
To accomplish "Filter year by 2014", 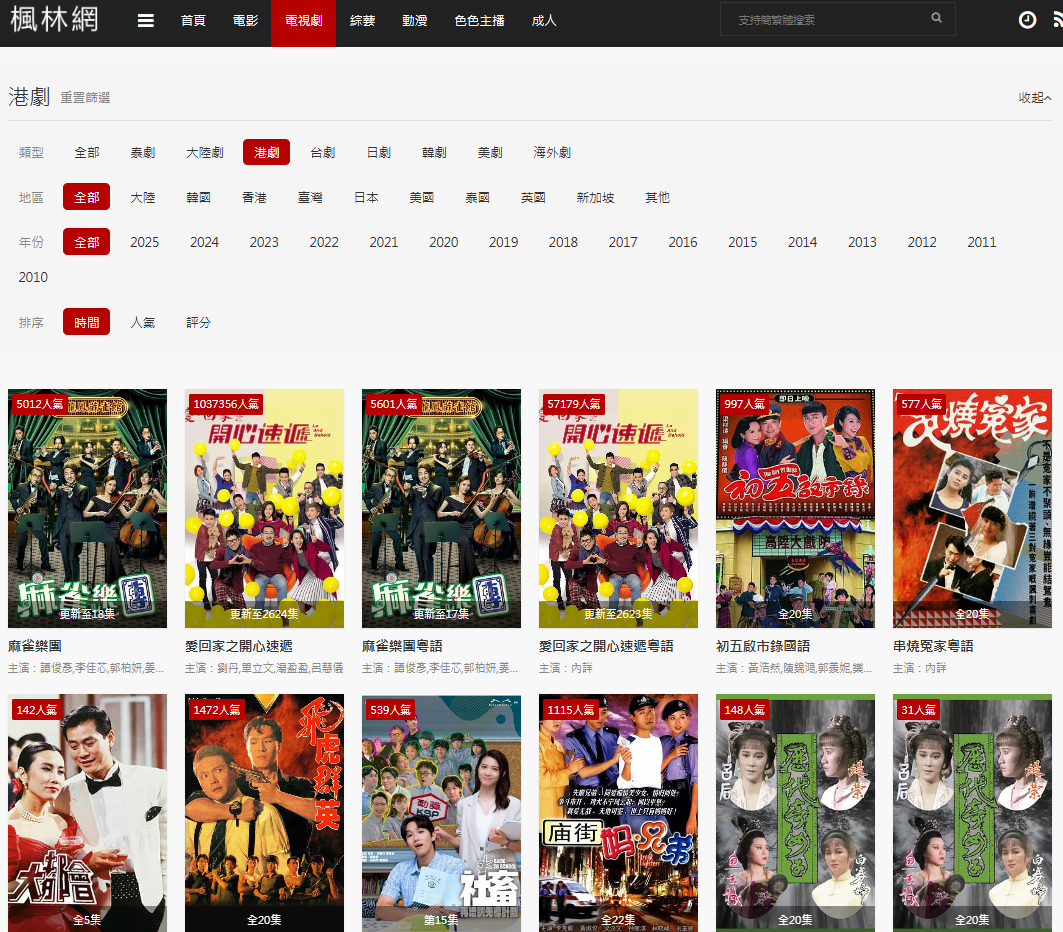I will pos(802,242).
